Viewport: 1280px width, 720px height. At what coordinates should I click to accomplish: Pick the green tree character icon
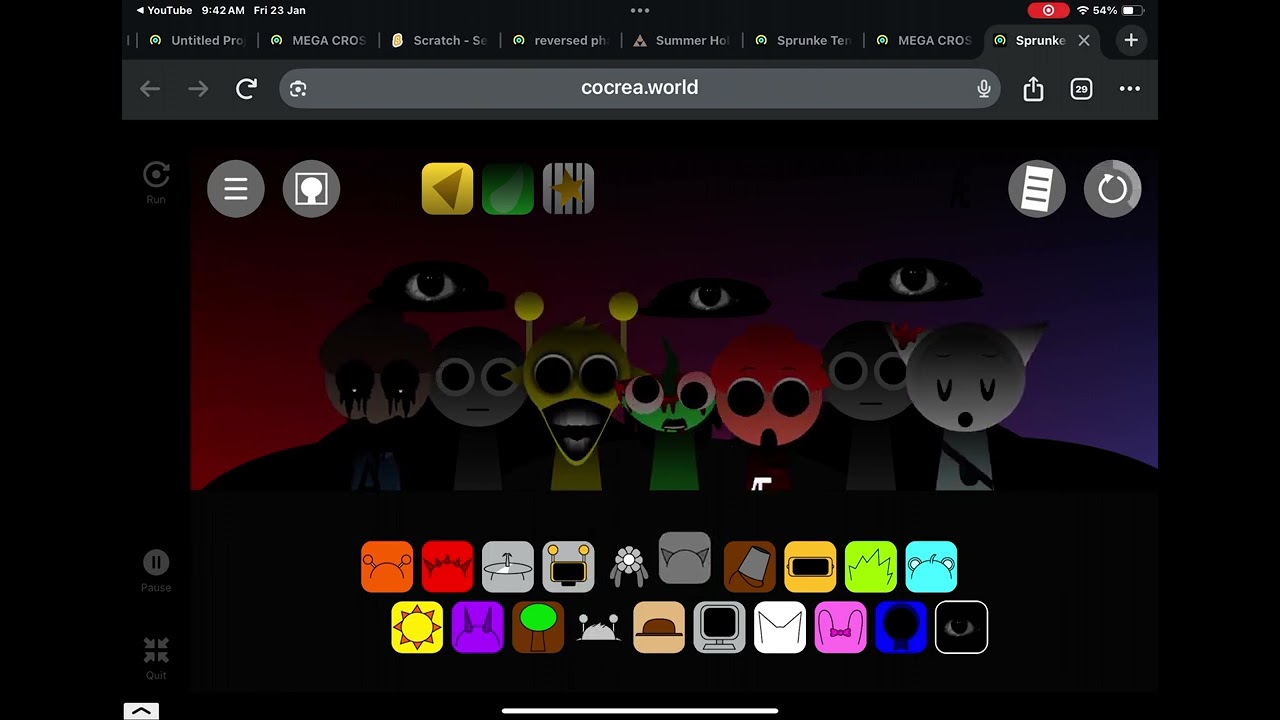(x=538, y=627)
